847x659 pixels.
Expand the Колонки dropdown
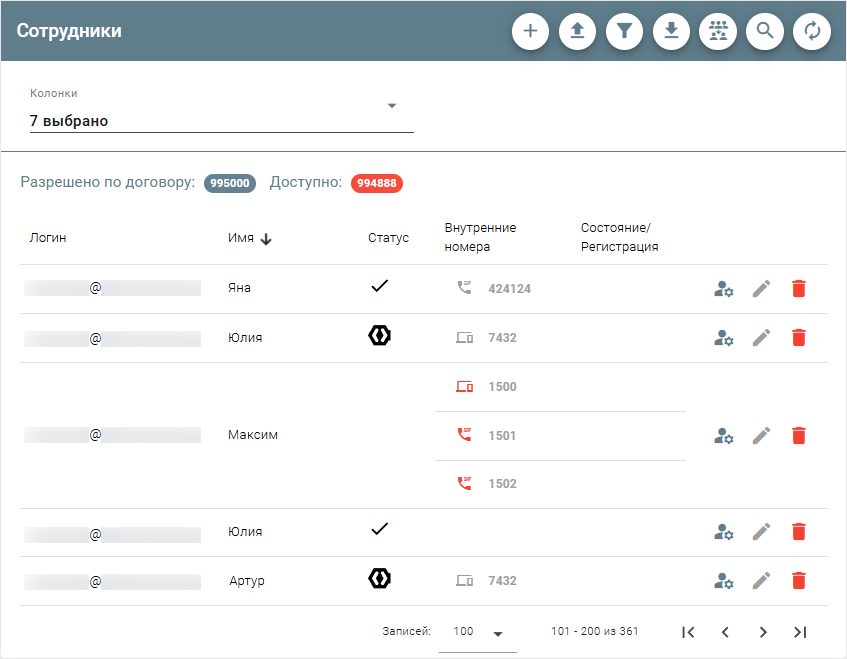pyautogui.click(x=392, y=106)
